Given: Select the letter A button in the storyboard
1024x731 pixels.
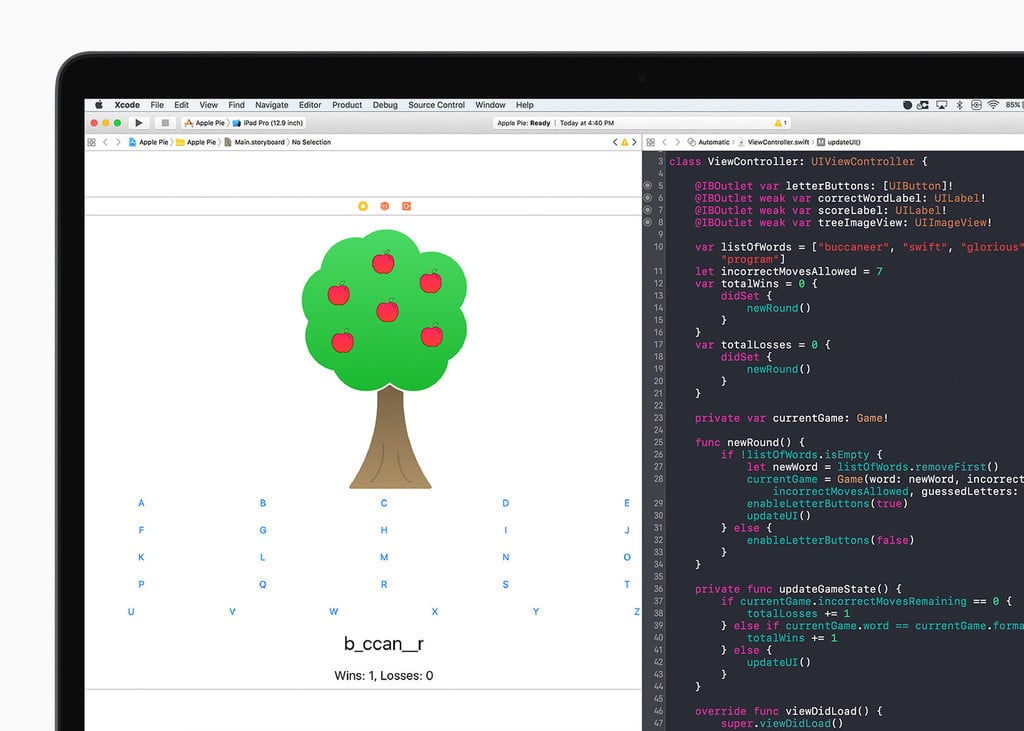Looking at the screenshot, I should click(141, 503).
